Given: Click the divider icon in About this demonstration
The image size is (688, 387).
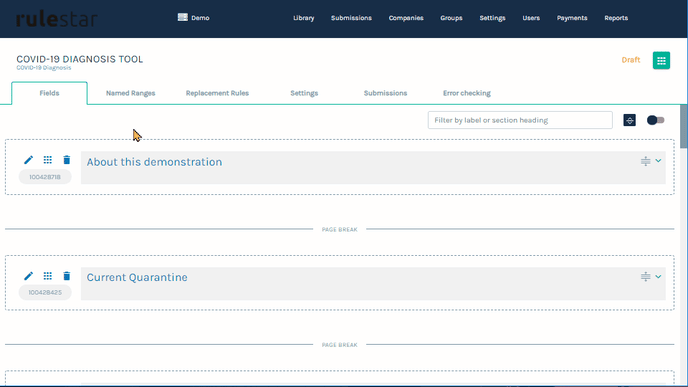Looking at the screenshot, I should click(x=645, y=161).
